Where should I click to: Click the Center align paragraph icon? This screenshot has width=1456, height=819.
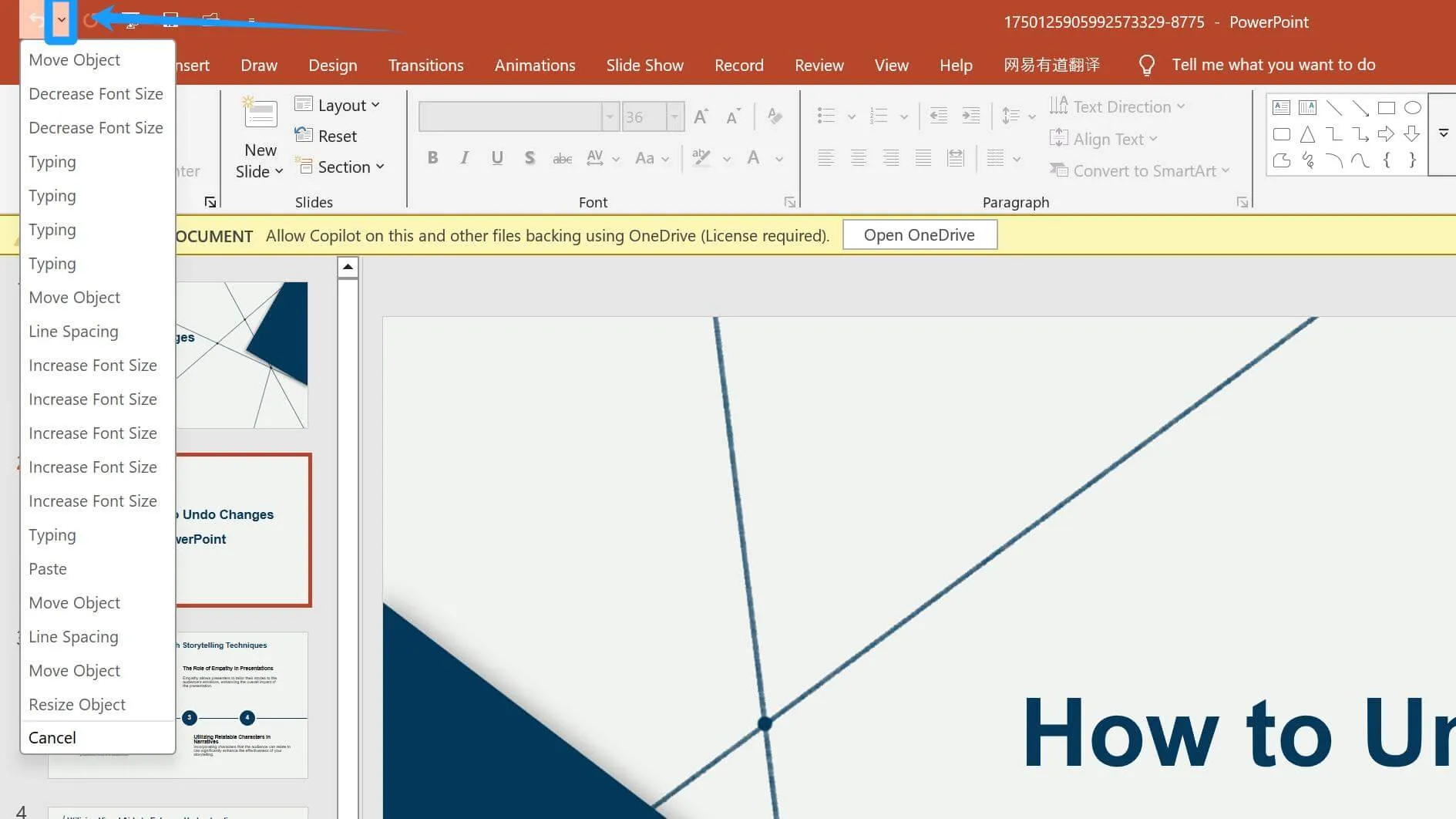[x=858, y=158]
